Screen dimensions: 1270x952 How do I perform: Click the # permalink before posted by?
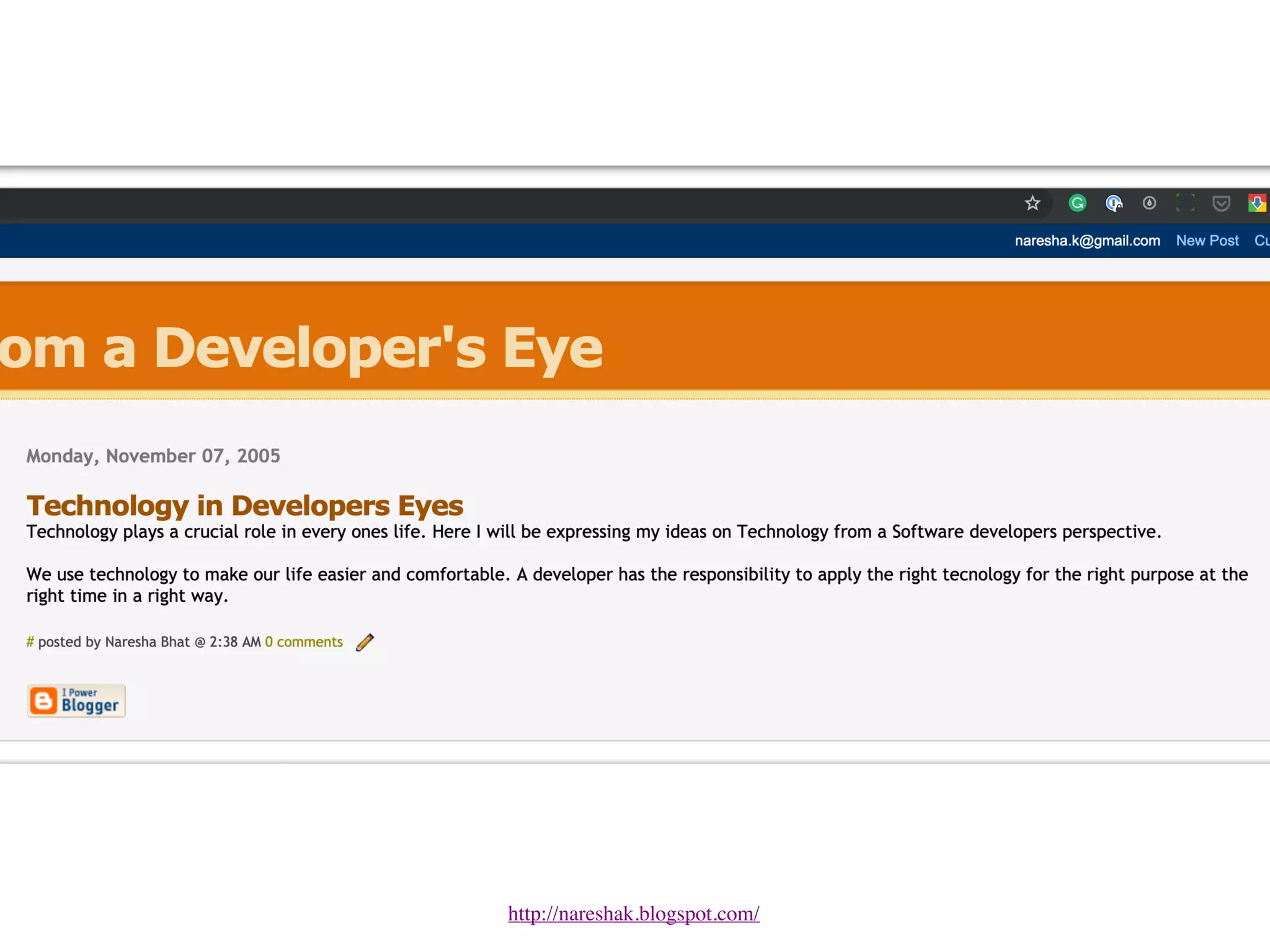(x=30, y=642)
